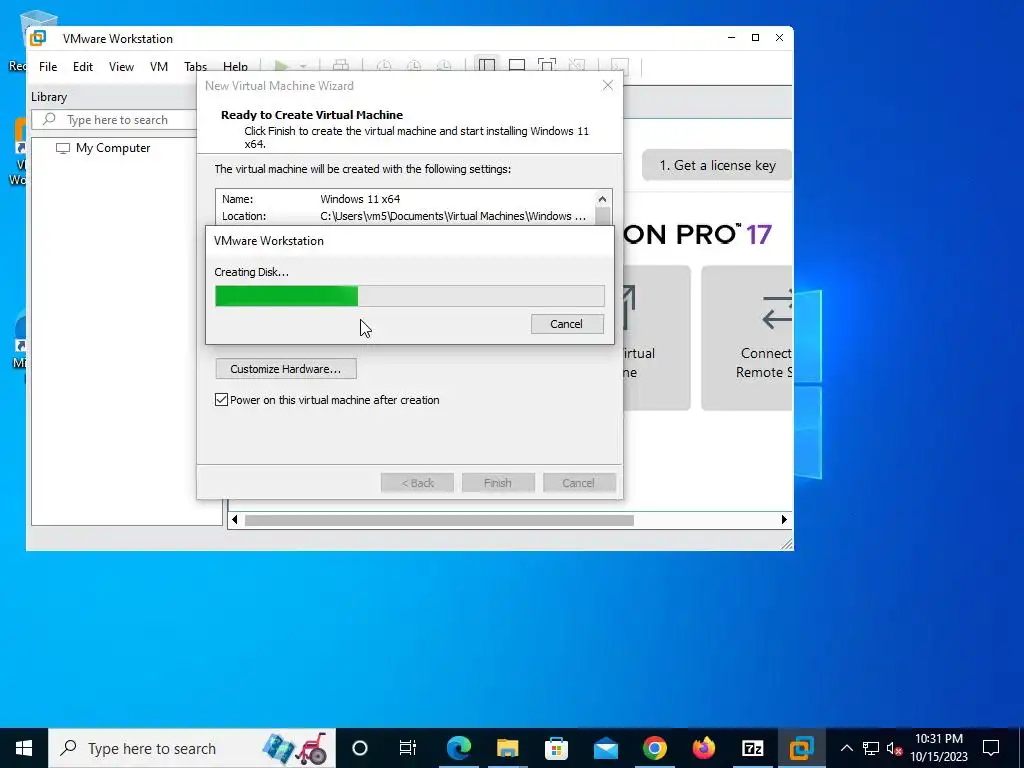Toggle the Show Library sidebar toolbar icon
Viewport: 1024px width, 768px height.
[487, 65]
